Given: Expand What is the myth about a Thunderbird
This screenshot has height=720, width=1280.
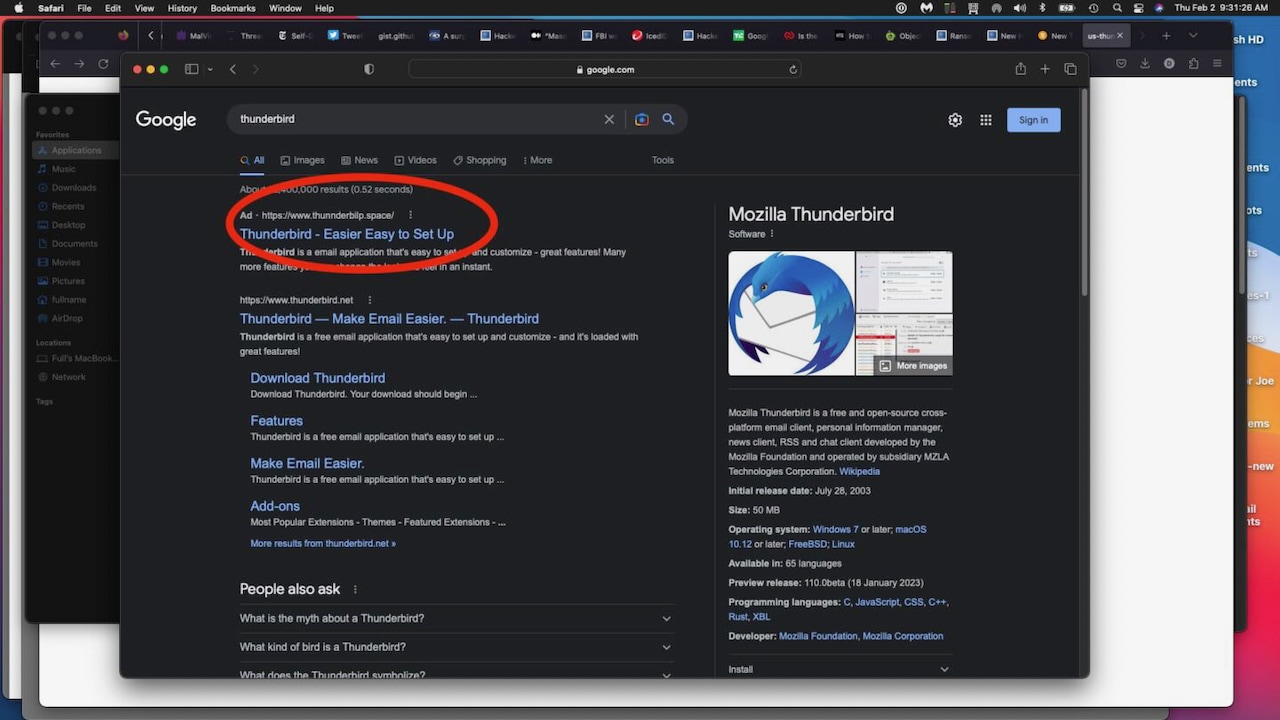Looking at the screenshot, I should pos(457,618).
